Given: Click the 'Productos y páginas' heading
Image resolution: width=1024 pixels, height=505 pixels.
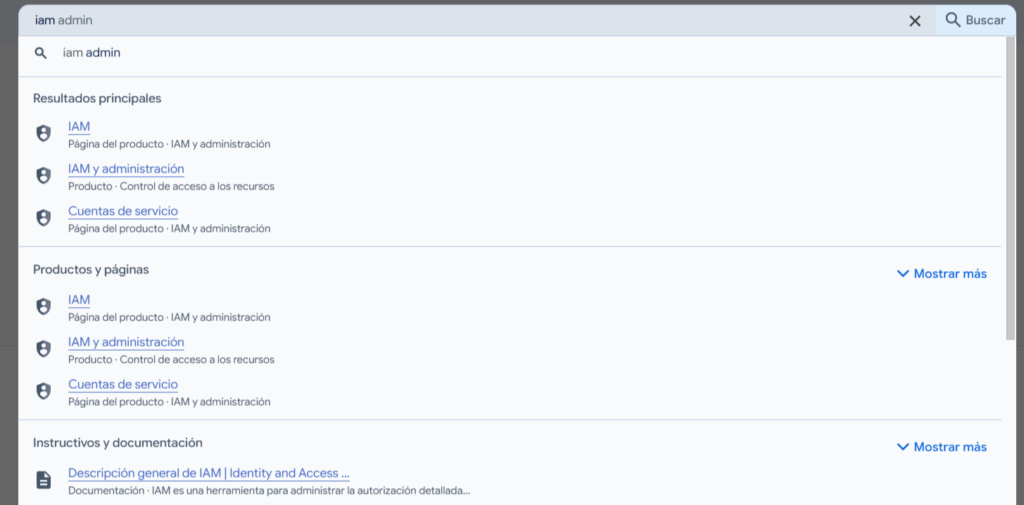Looking at the screenshot, I should [x=91, y=270].
